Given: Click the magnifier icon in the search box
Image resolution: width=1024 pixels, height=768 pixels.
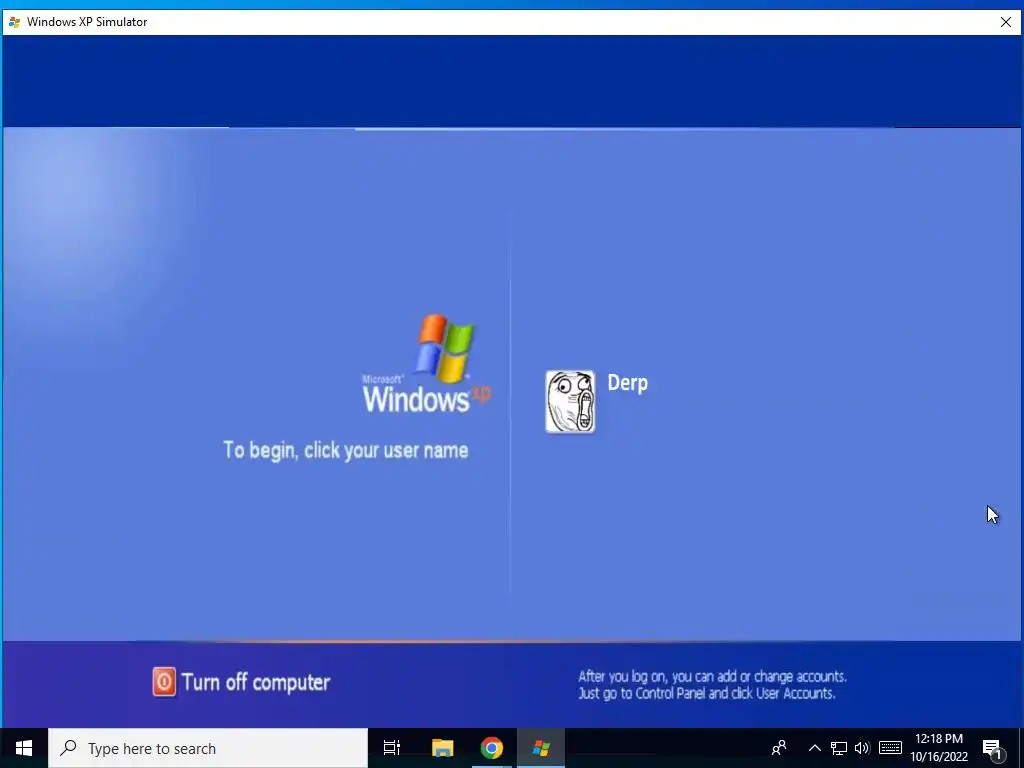Looking at the screenshot, I should [x=68, y=748].
